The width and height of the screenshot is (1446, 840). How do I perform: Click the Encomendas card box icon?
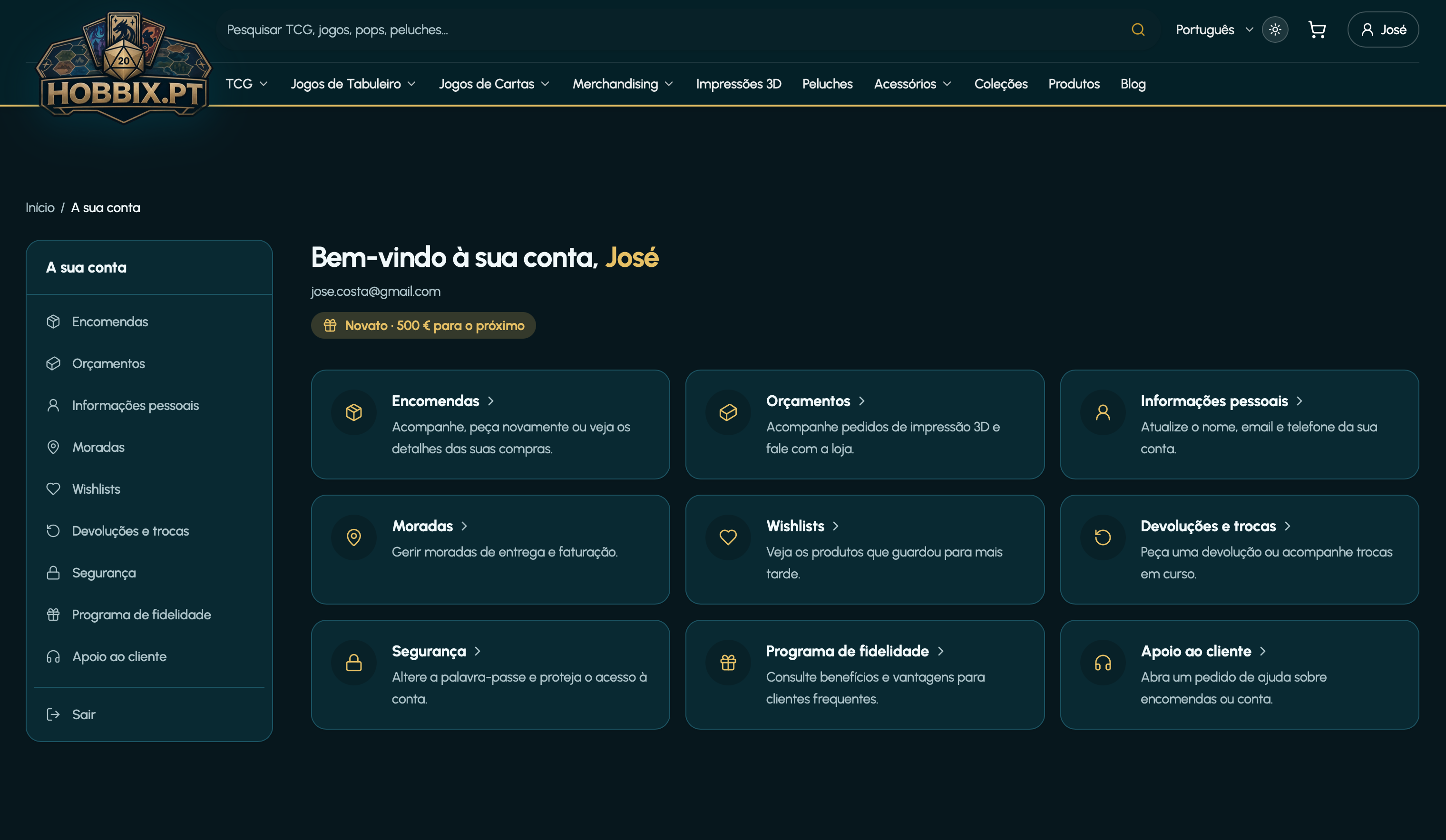[x=353, y=412]
